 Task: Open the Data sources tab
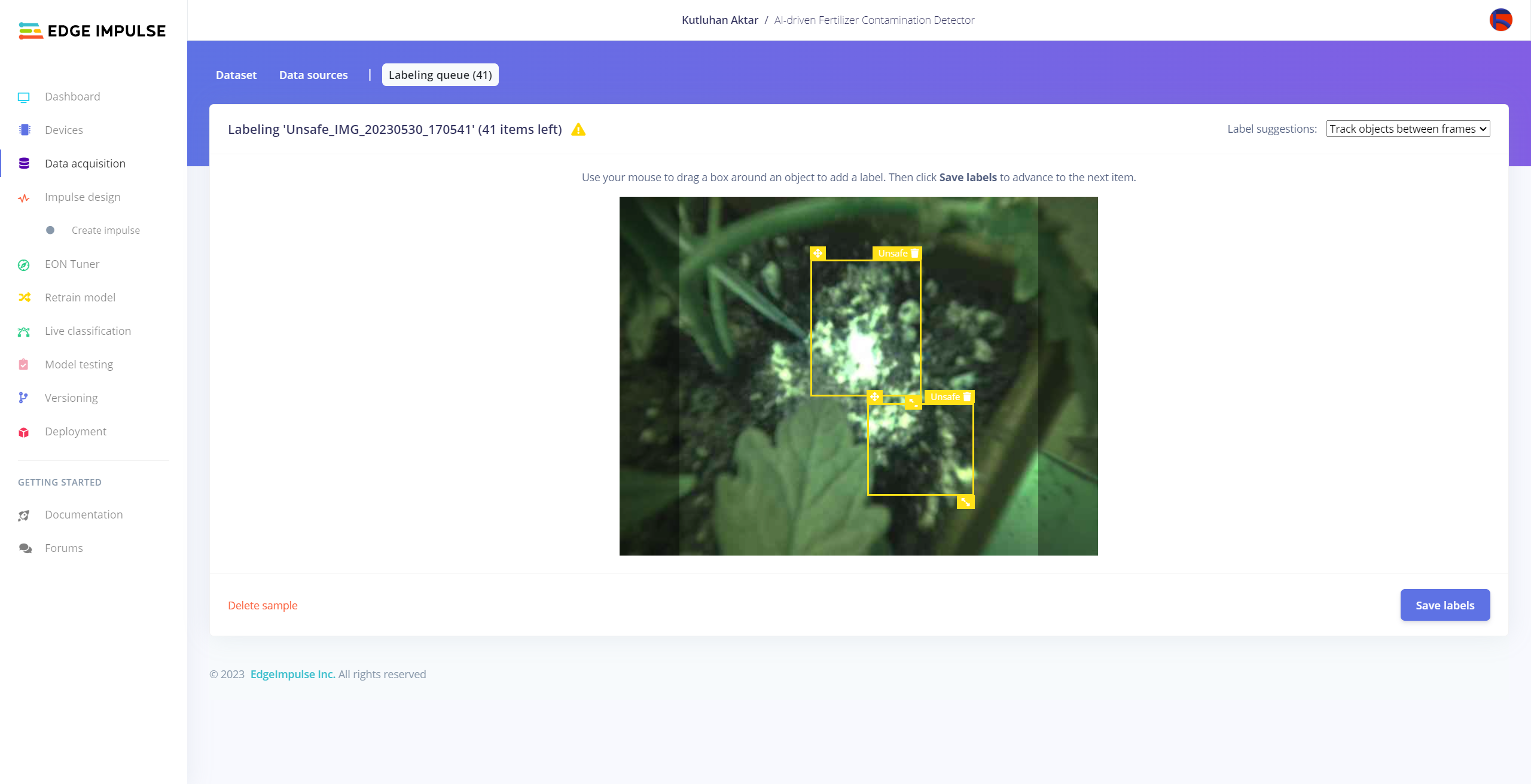coord(313,75)
